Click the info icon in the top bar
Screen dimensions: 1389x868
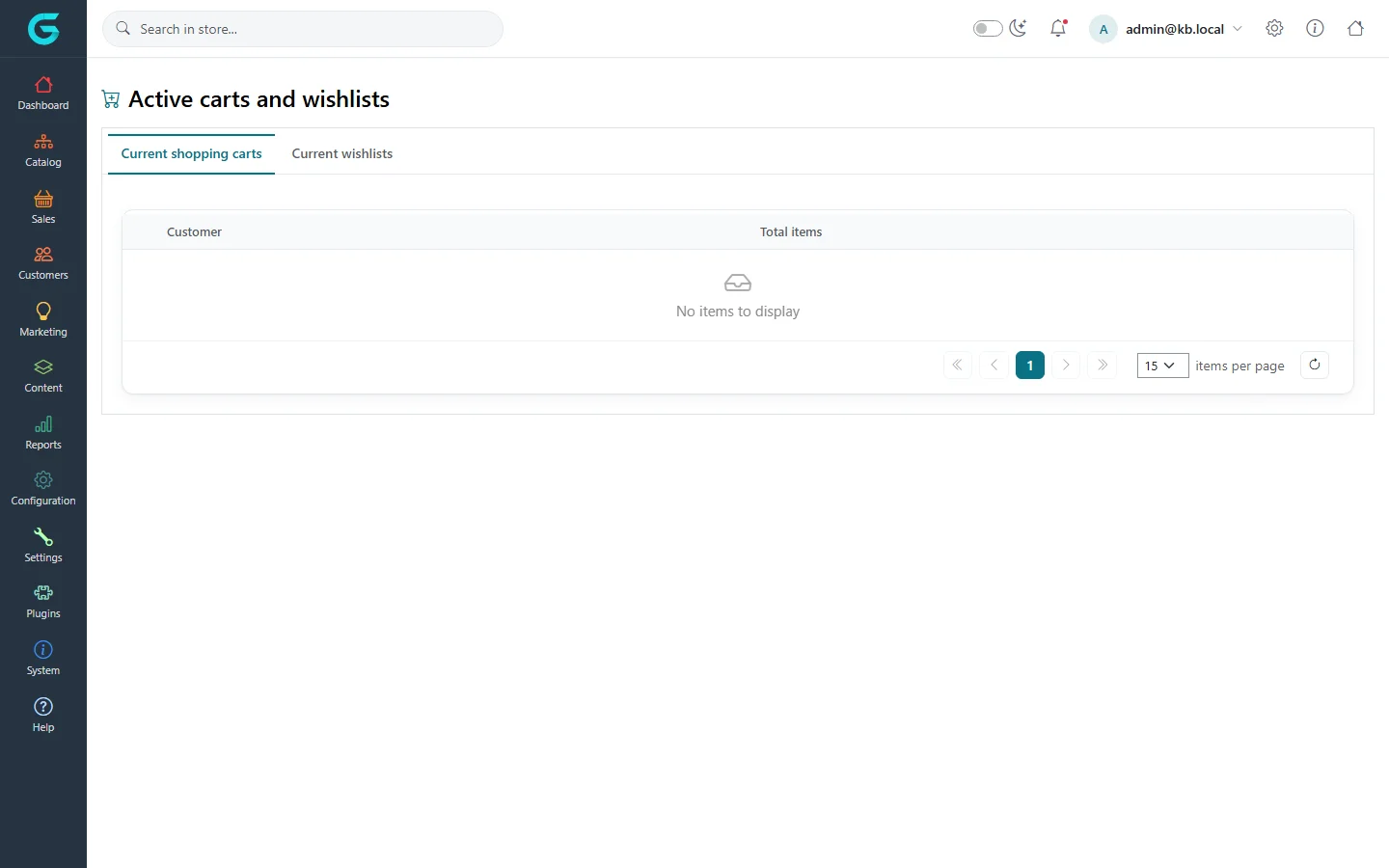point(1315,28)
